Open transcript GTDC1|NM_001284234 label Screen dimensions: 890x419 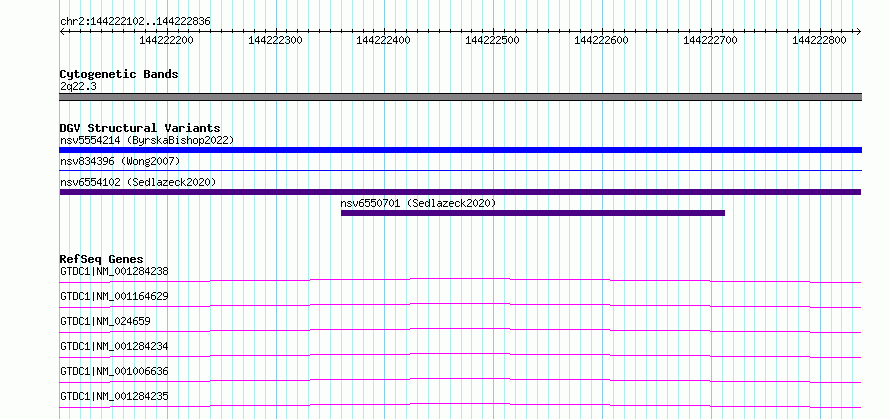click(x=115, y=346)
